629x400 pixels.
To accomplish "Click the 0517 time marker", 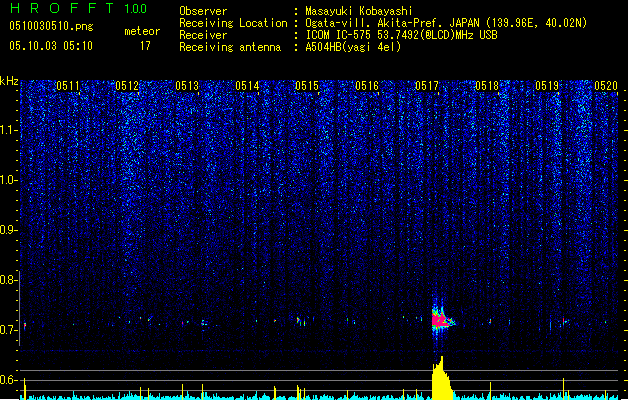I will (x=427, y=86).
